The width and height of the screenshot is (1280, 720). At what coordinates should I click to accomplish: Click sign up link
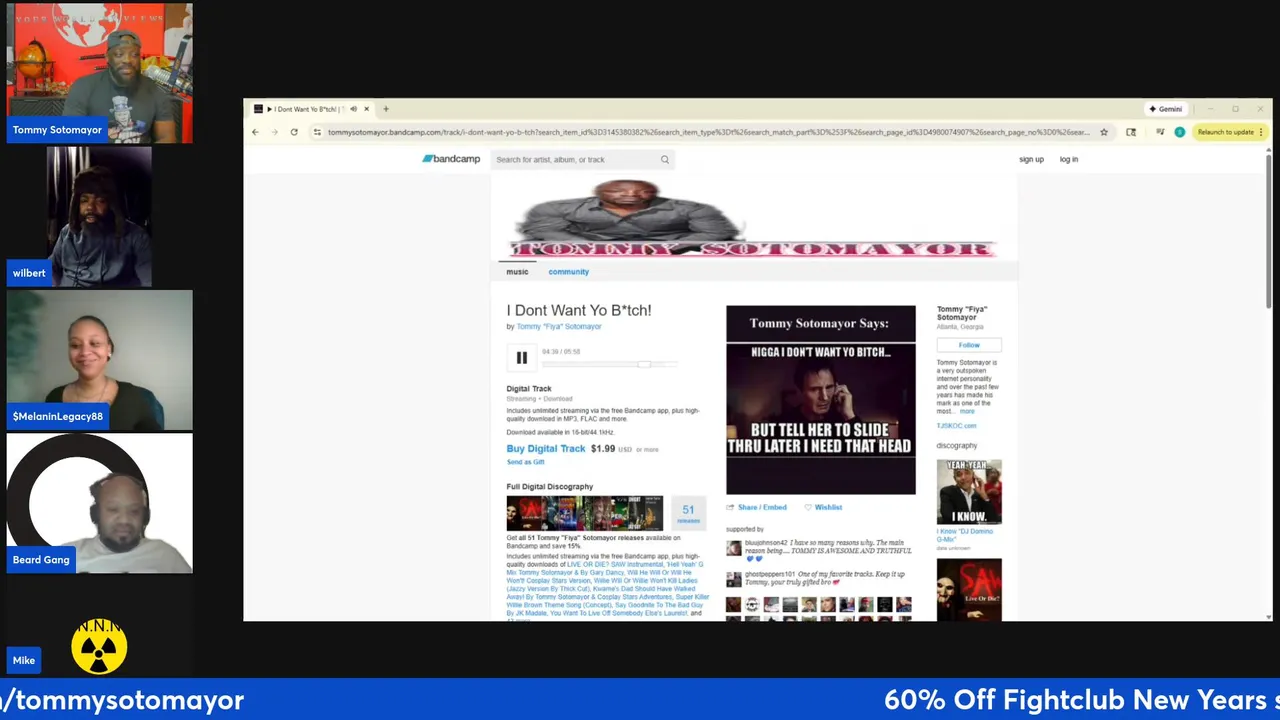(1031, 159)
